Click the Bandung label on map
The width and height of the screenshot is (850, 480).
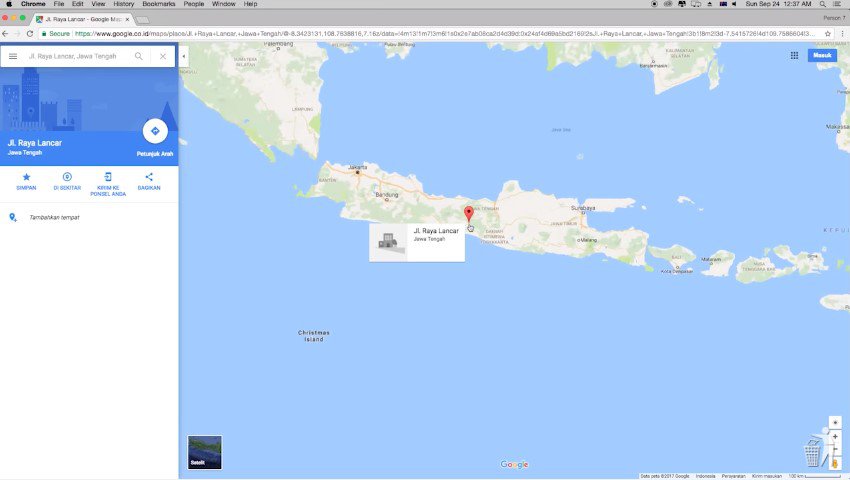[387, 195]
